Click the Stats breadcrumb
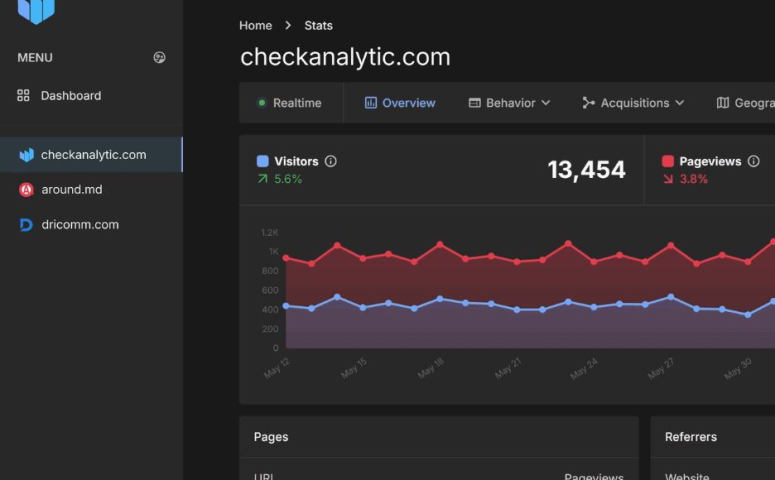Screen dimensions: 775x480 click(x=318, y=26)
